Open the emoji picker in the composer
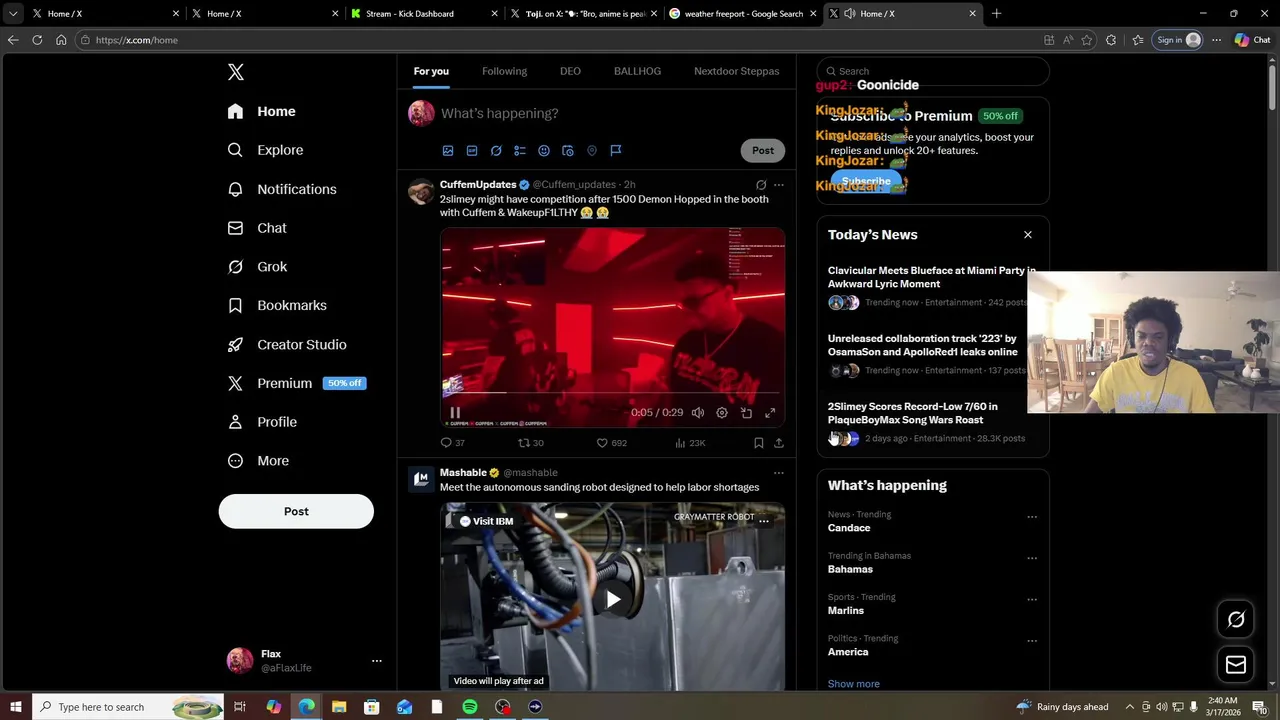The image size is (1280, 720). point(544,150)
